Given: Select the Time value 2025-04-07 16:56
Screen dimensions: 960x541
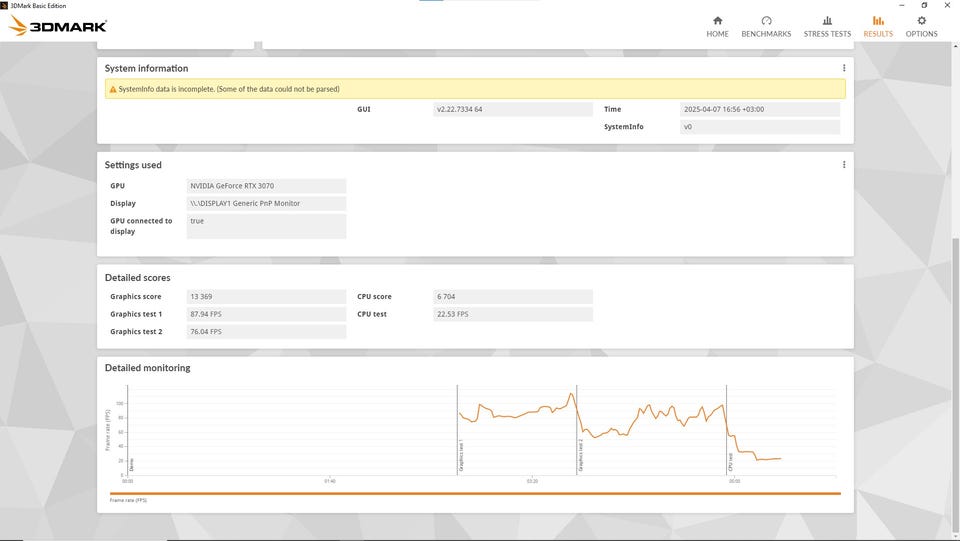Looking at the screenshot, I should tap(759, 109).
